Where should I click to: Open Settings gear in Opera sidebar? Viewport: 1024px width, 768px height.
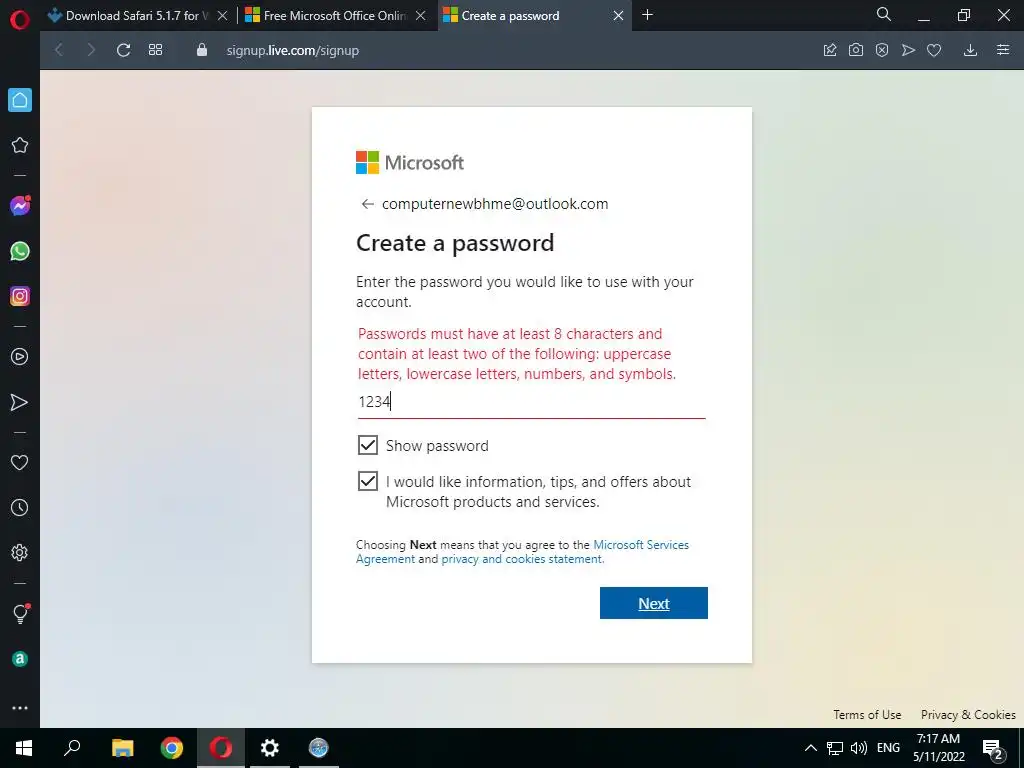pyautogui.click(x=20, y=552)
